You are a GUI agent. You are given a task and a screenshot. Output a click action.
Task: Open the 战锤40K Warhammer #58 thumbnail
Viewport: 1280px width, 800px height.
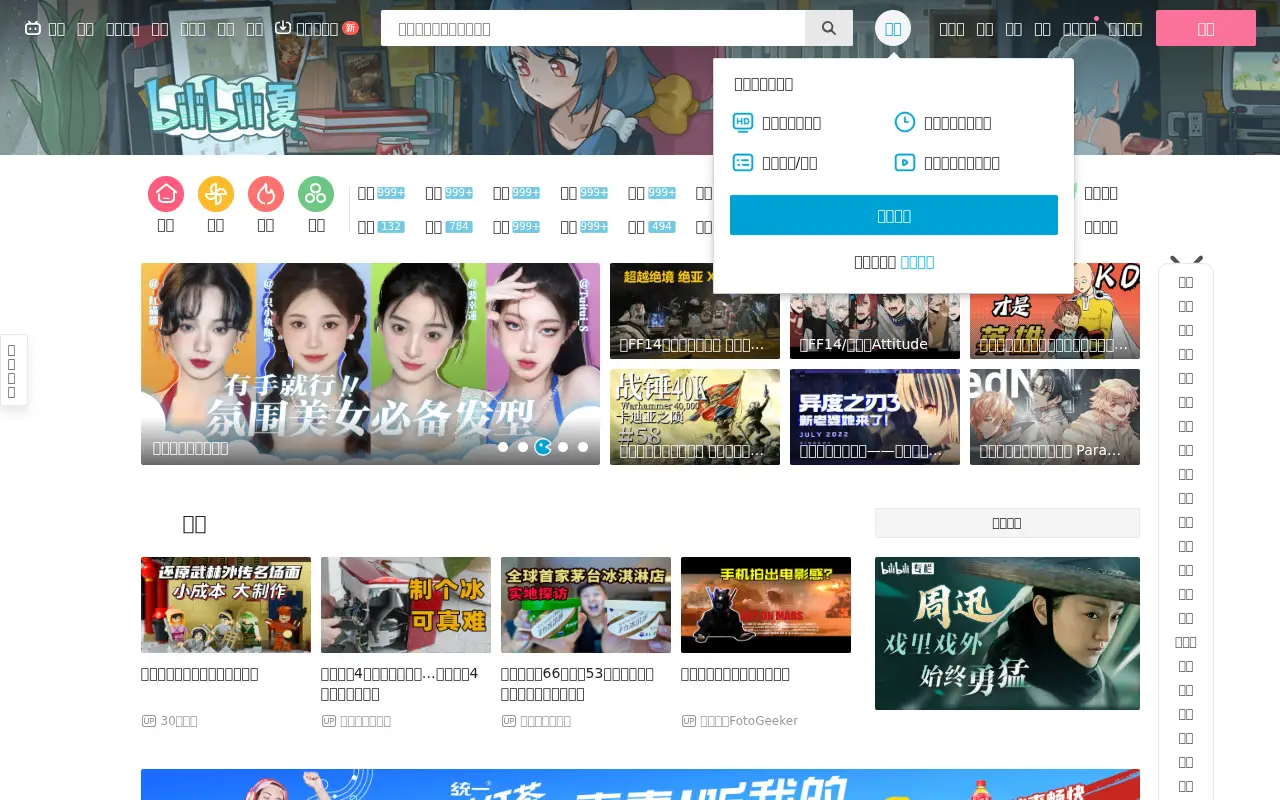tap(695, 417)
